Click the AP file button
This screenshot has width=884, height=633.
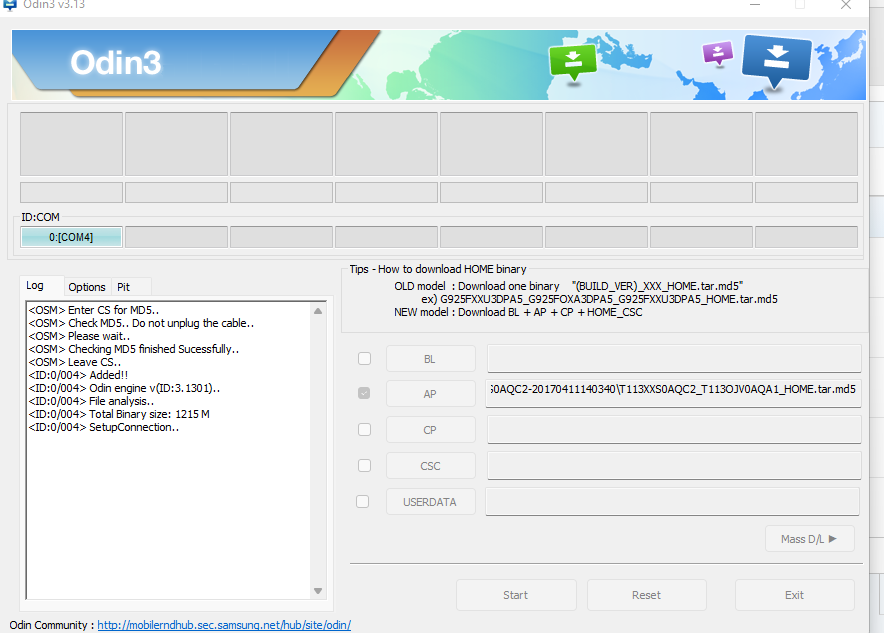pyautogui.click(x=430, y=394)
